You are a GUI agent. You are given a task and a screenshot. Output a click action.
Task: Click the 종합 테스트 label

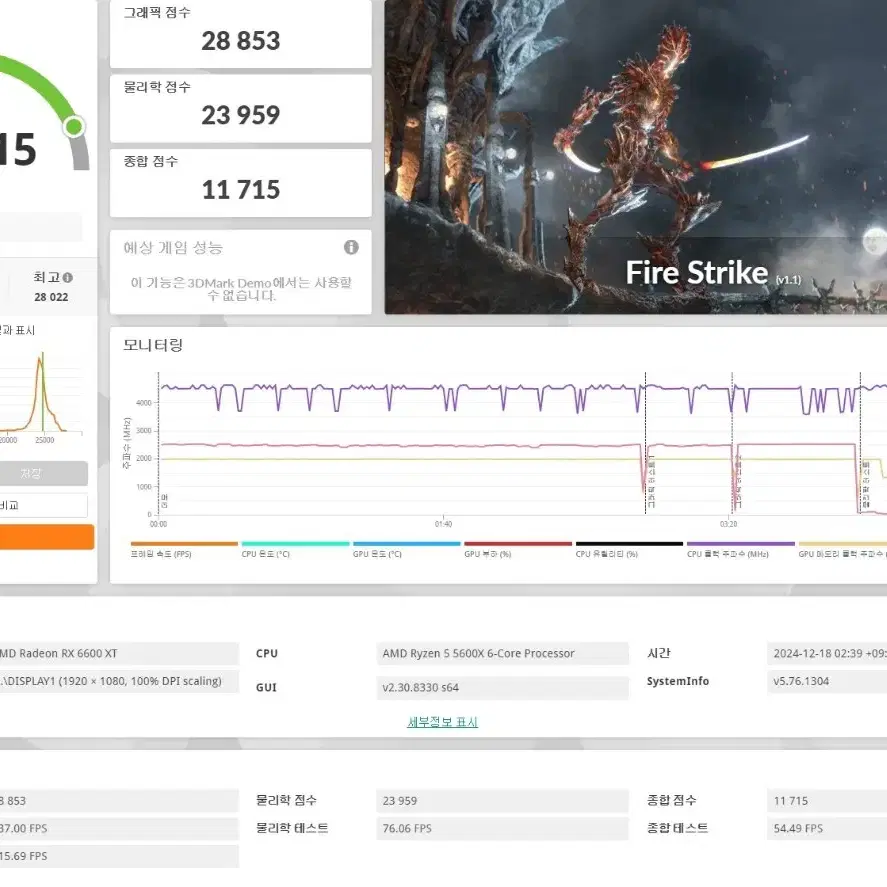[677, 828]
